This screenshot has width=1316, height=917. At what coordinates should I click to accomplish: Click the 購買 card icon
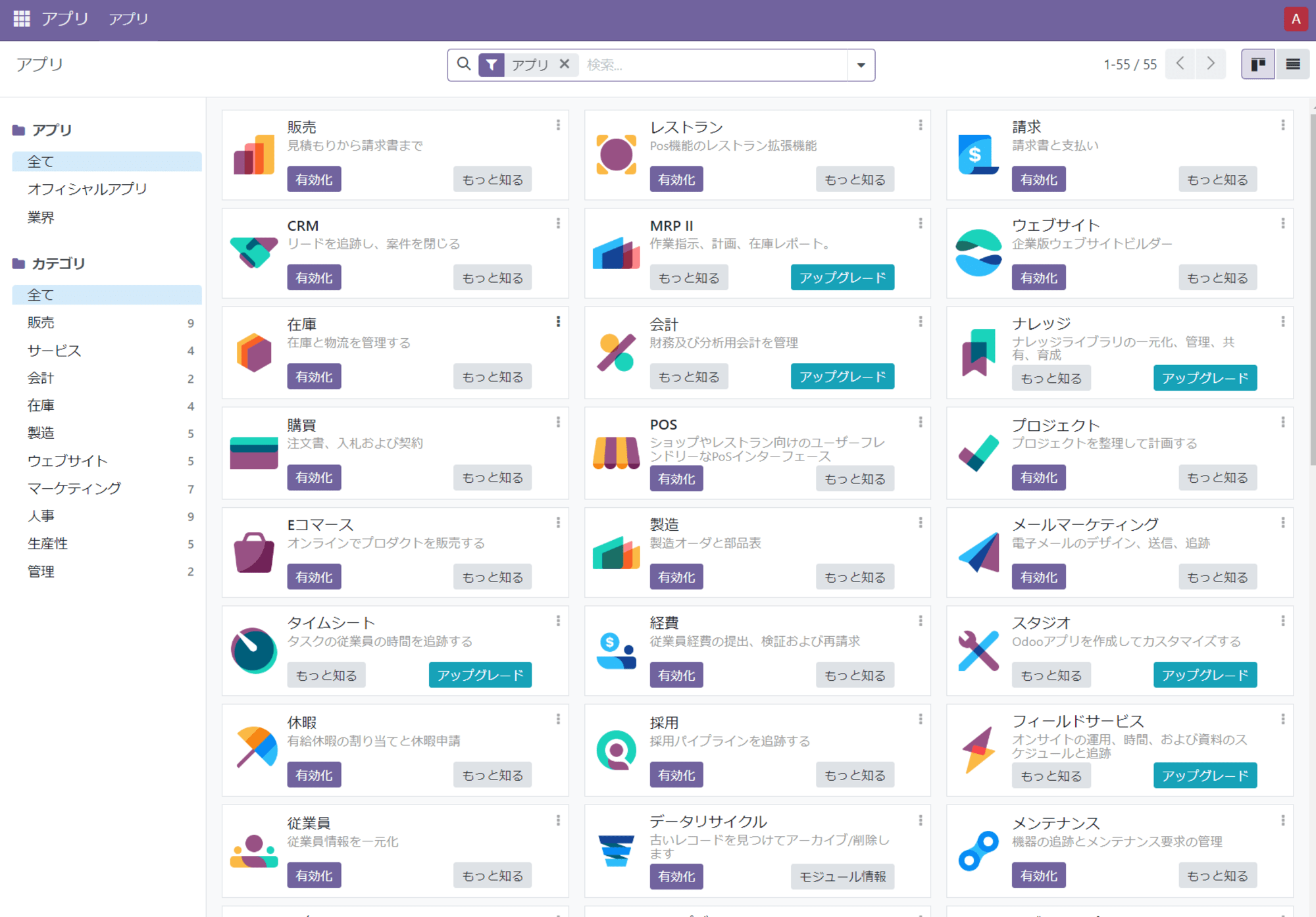[254, 453]
